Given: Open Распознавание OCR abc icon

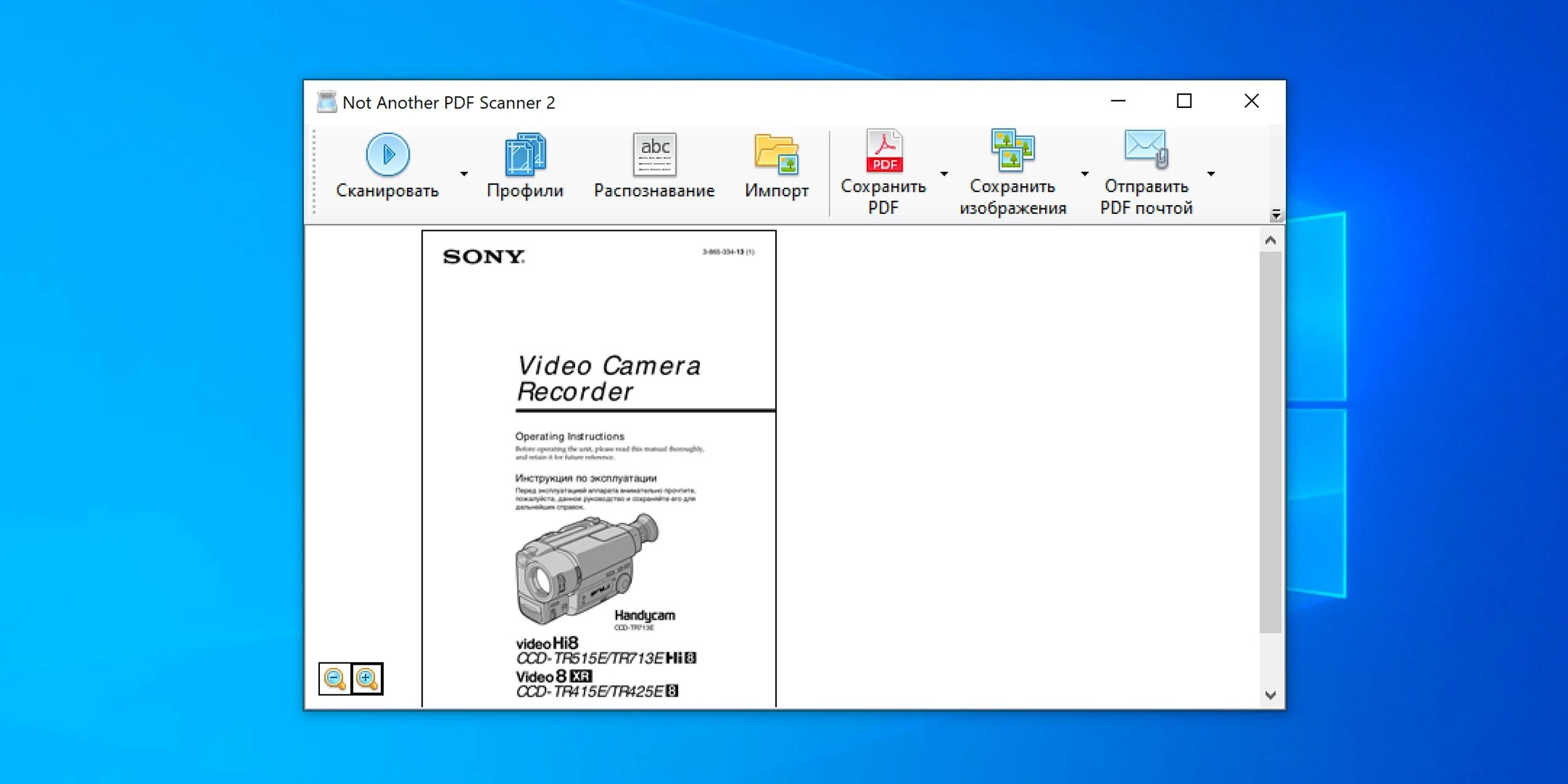Looking at the screenshot, I should point(654,154).
